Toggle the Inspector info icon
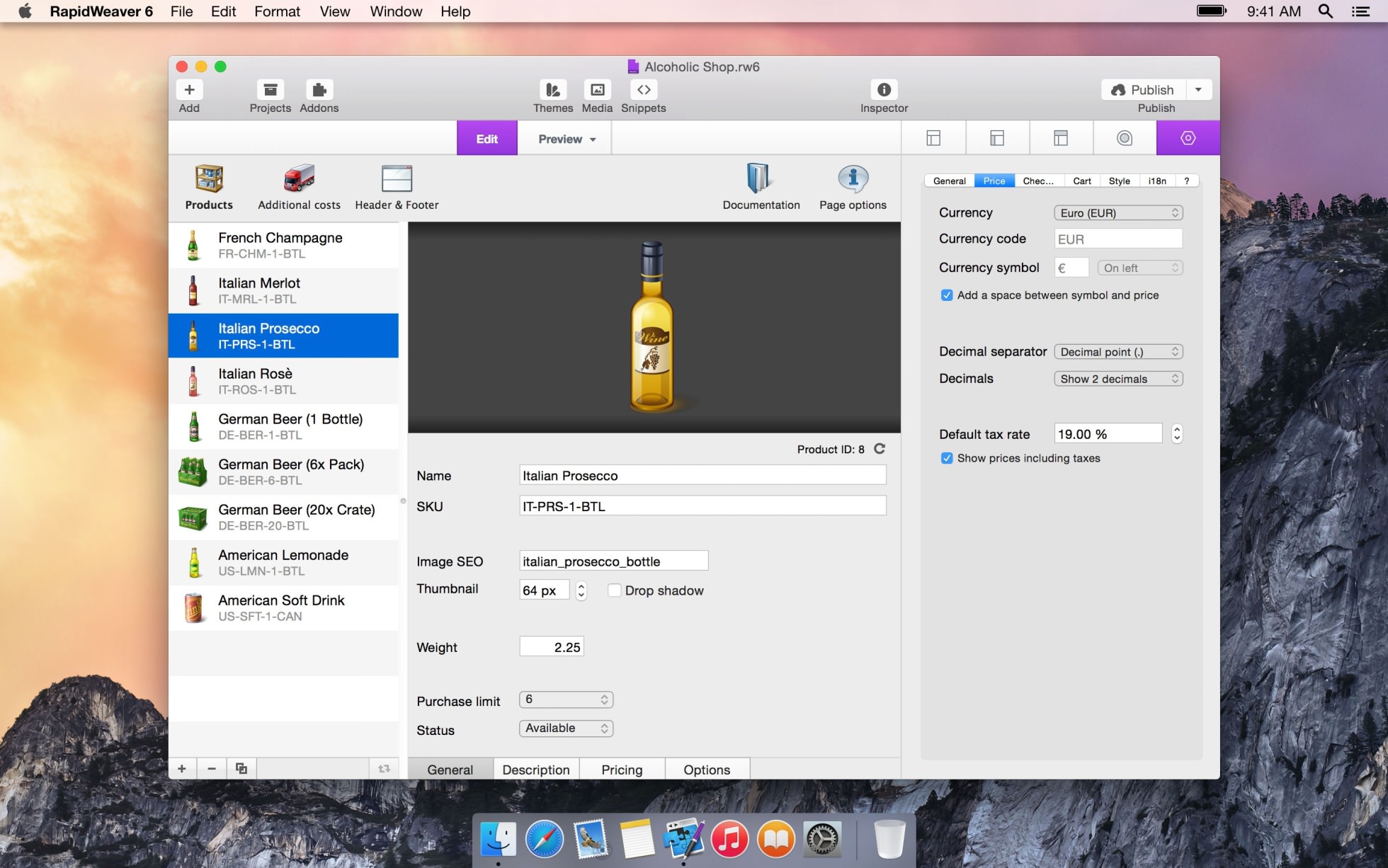 [x=884, y=90]
